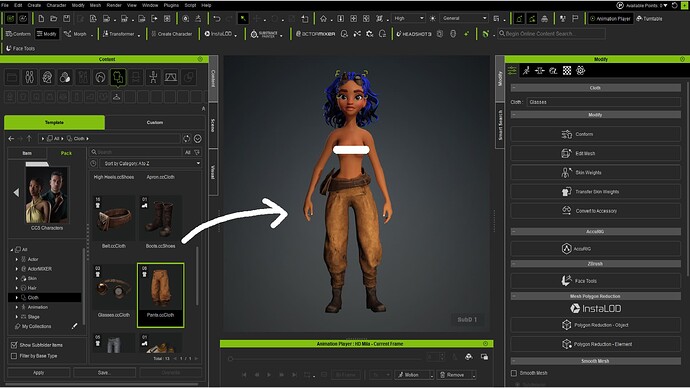Image resolution: width=690 pixels, height=388 pixels.
Task: Click the Polygon Reduction - Object button
Action: point(595,325)
